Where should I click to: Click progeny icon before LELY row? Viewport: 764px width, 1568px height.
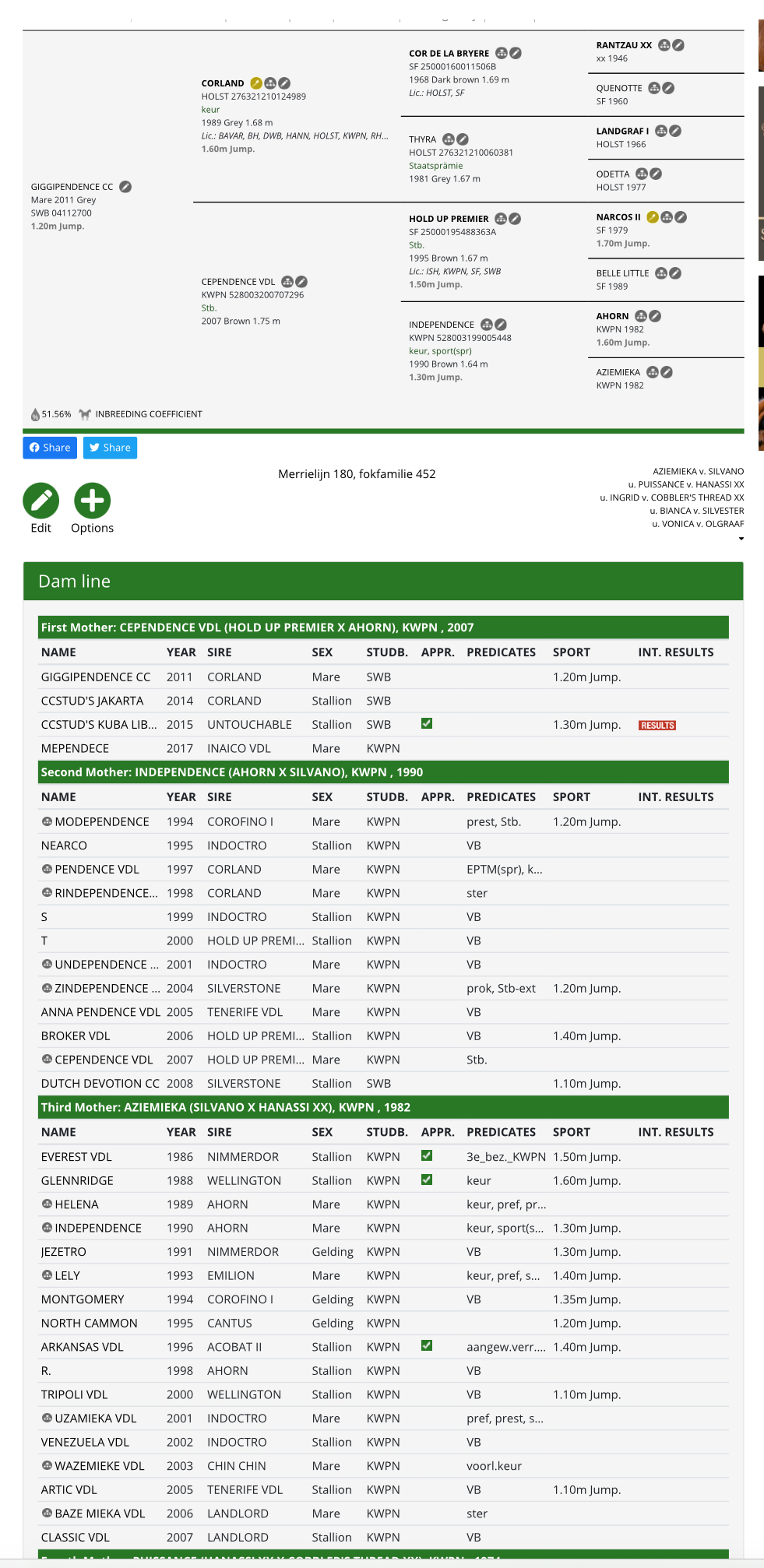click(x=47, y=1275)
